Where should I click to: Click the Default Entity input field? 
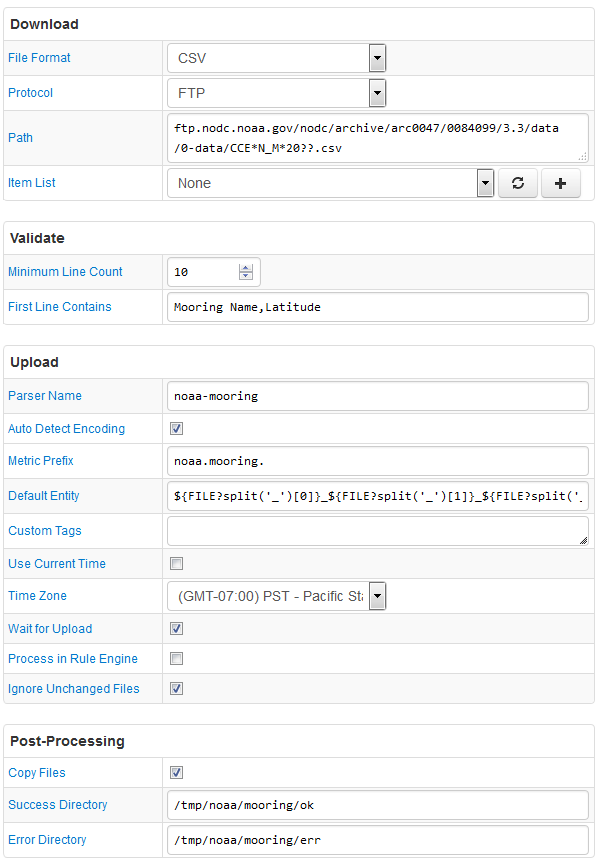[377, 496]
